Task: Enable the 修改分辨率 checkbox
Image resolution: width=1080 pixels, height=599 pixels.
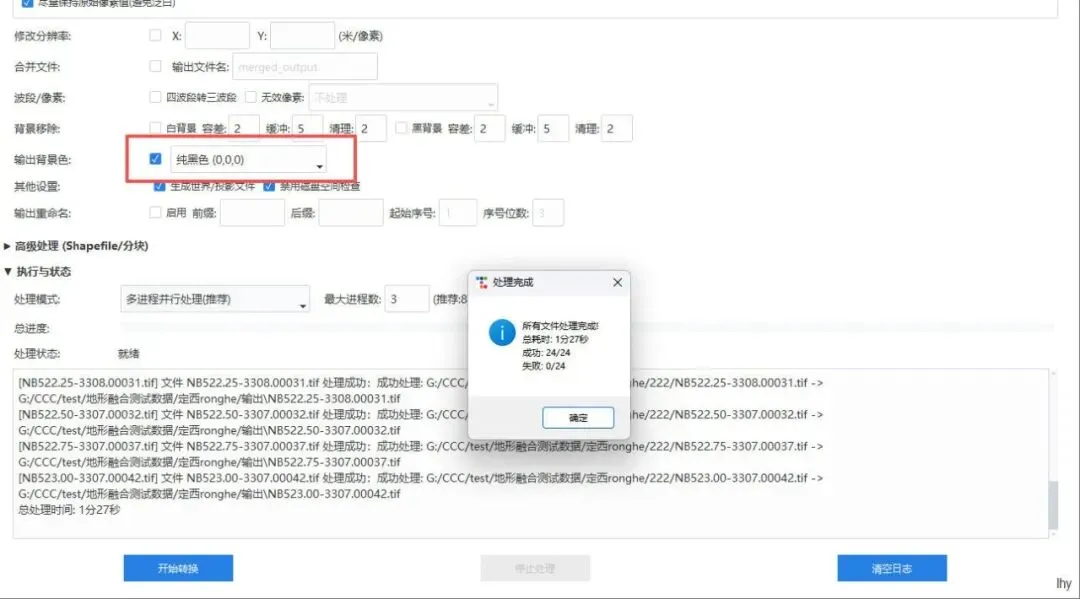Action: coord(155,35)
